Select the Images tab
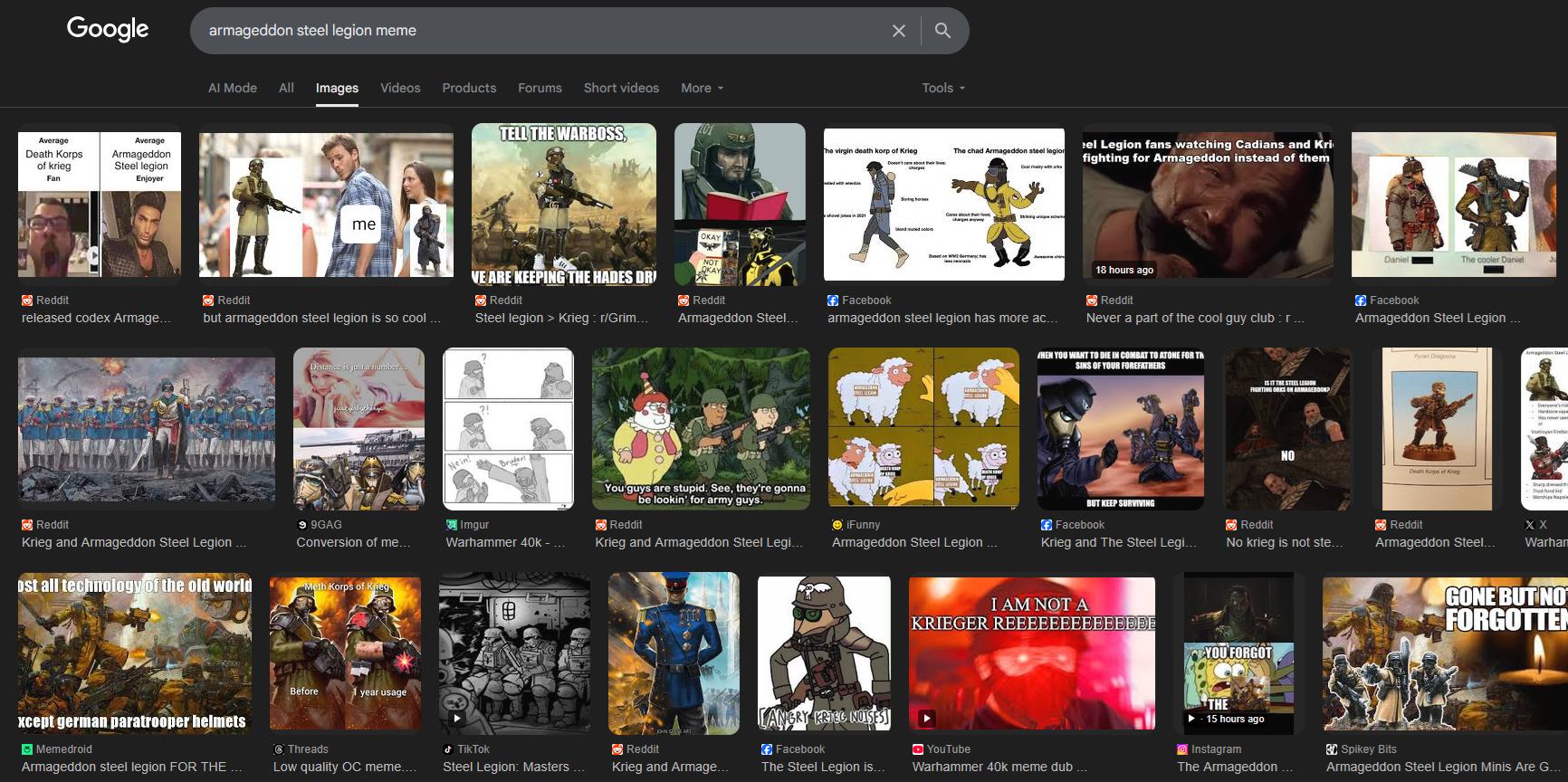Screen dimensions: 1568x782 click(337, 88)
